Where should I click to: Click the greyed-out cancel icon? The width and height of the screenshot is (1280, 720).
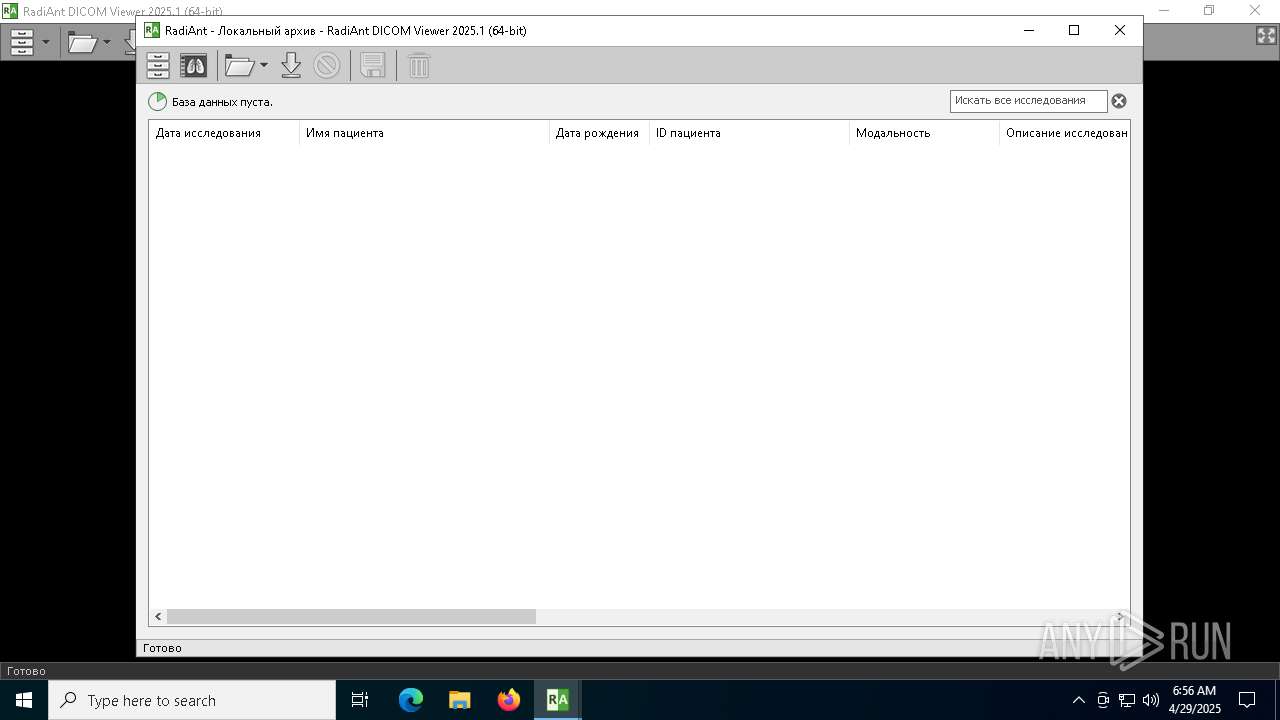(x=327, y=66)
